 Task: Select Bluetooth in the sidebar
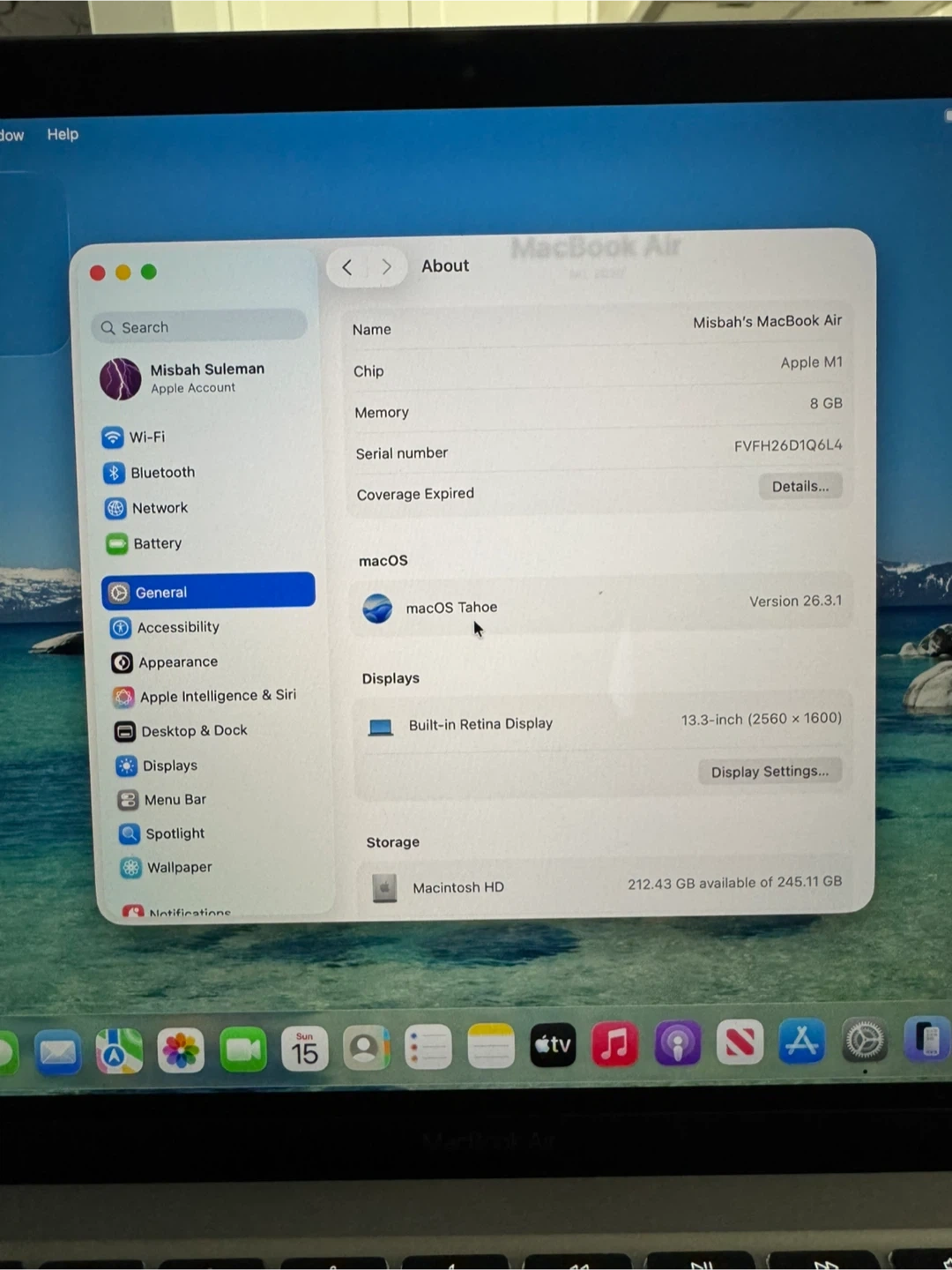coord(162,473)
